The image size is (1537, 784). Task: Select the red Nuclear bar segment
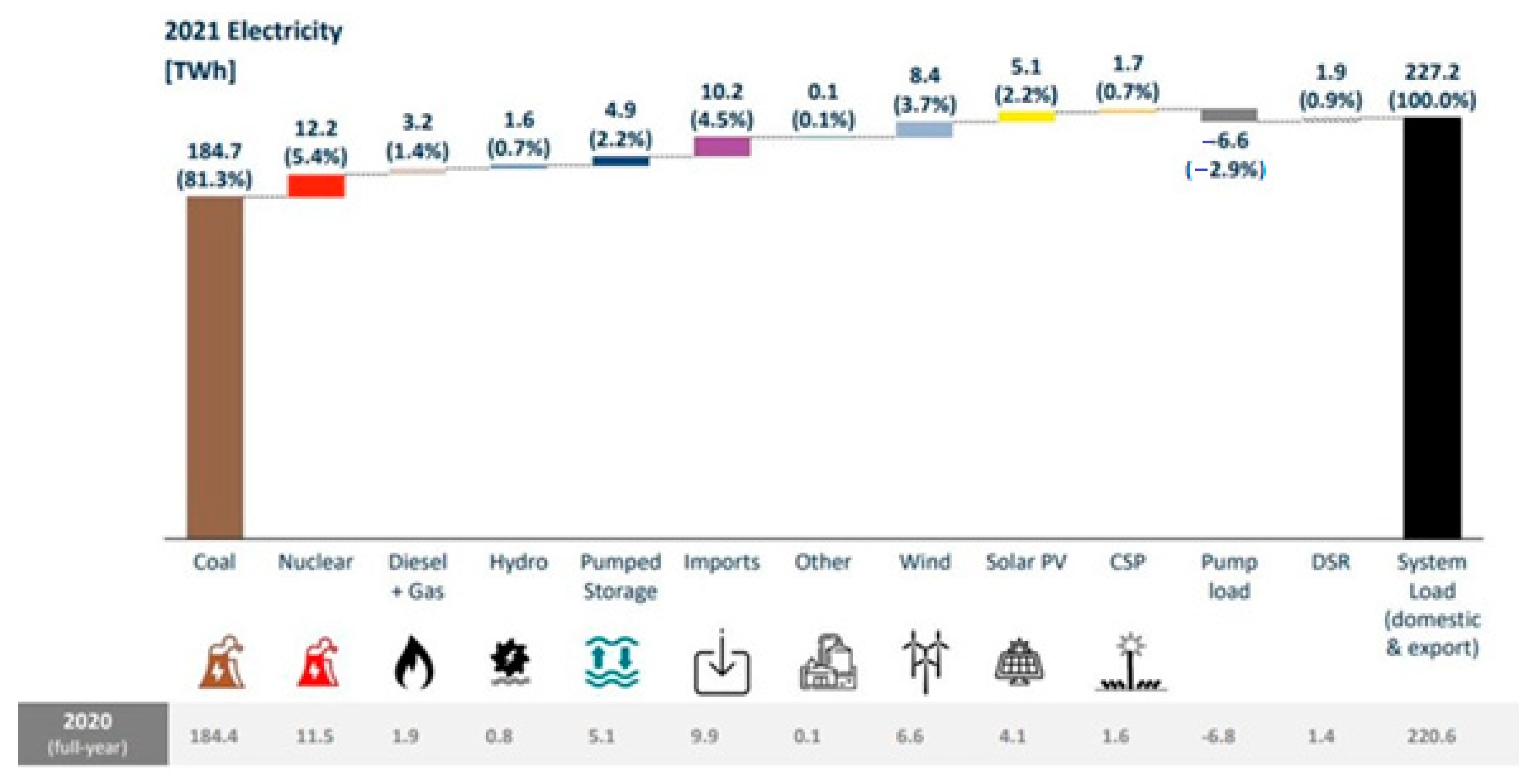pyautogui.click(x=316, y=185)
